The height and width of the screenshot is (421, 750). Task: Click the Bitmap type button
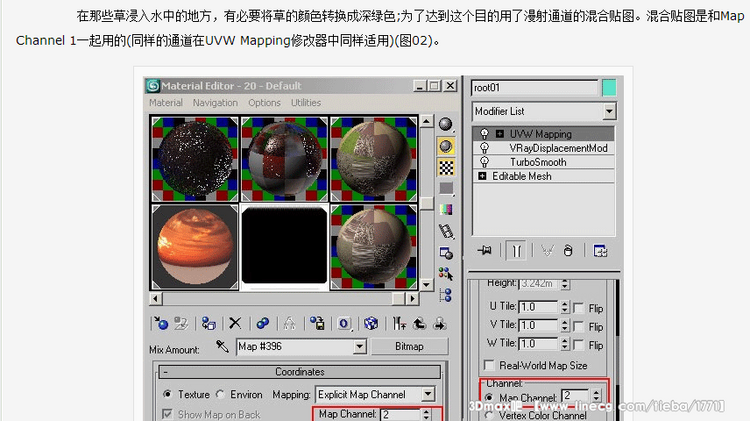point(408,347)
